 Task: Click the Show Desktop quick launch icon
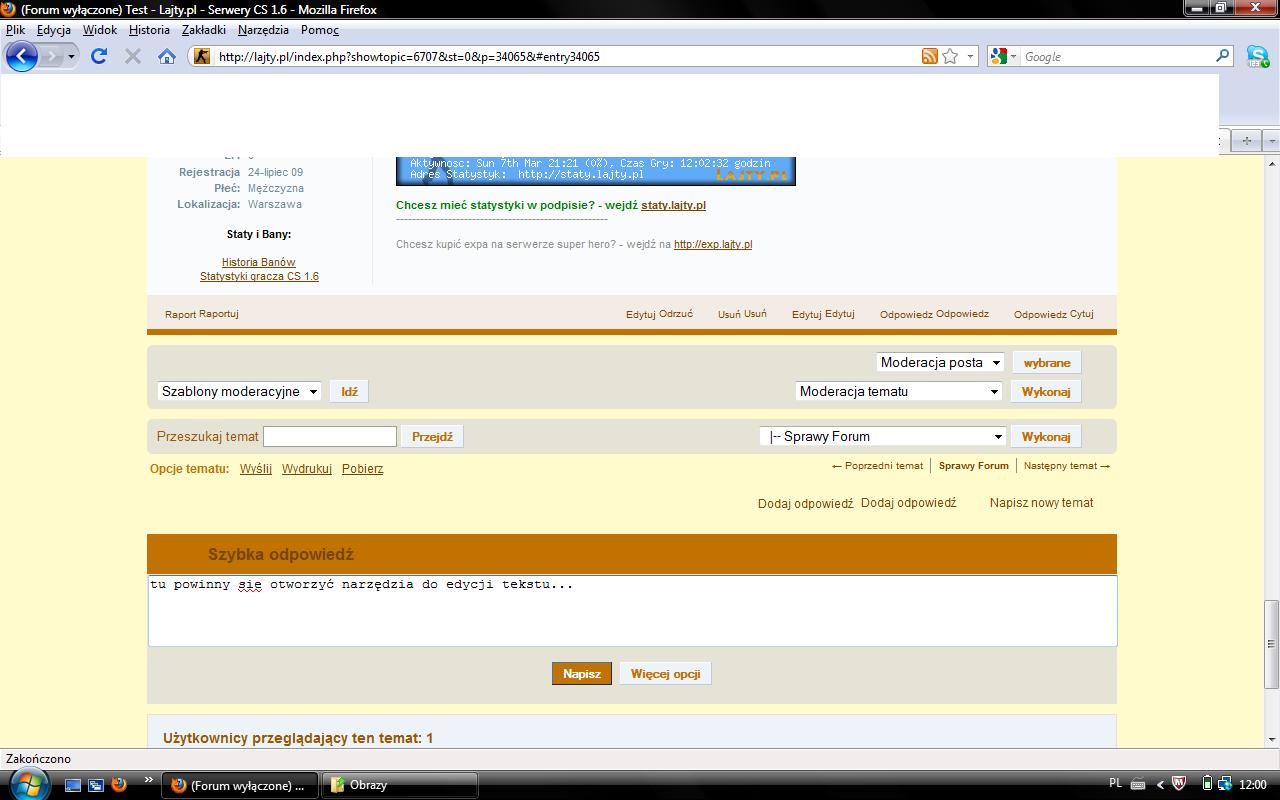tap(73, 785)
